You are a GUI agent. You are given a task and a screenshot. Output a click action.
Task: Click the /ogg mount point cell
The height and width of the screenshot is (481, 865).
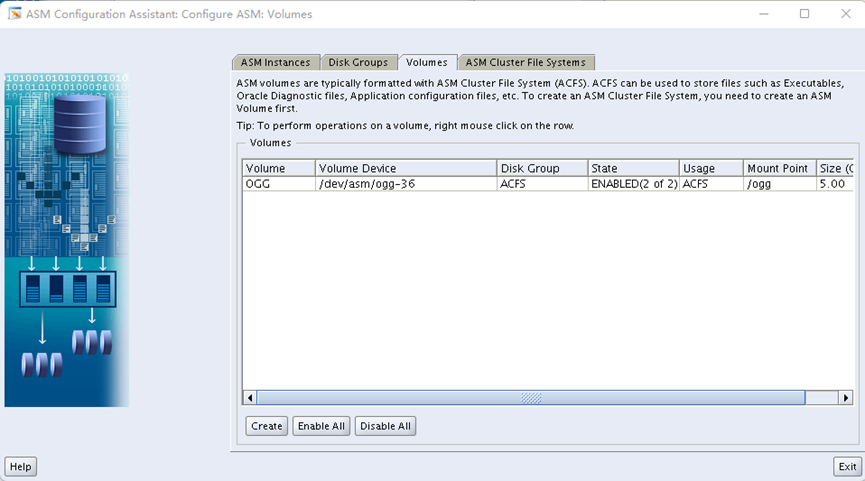click(x=779, y=184)
